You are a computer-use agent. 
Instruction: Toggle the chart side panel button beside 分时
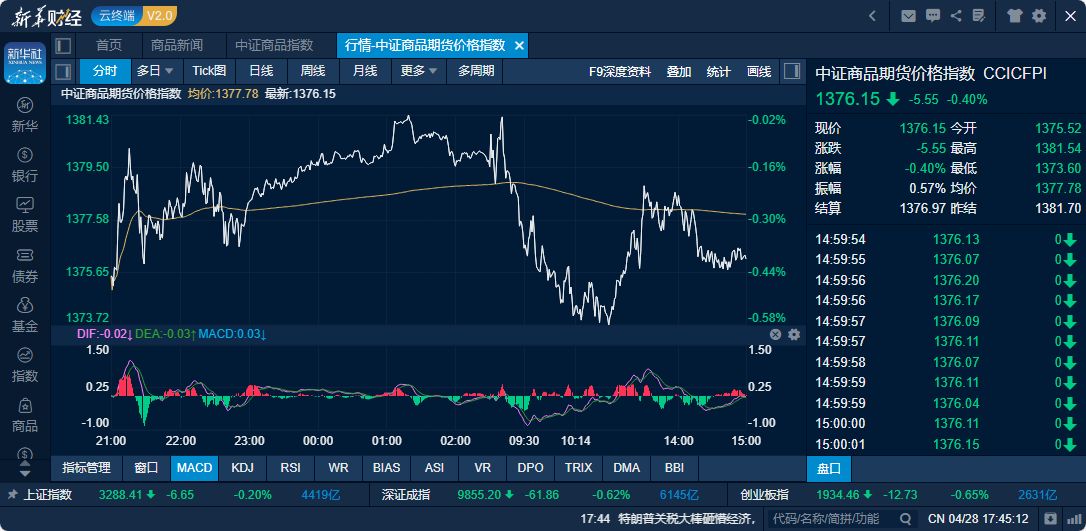click(x=63, y=71)
